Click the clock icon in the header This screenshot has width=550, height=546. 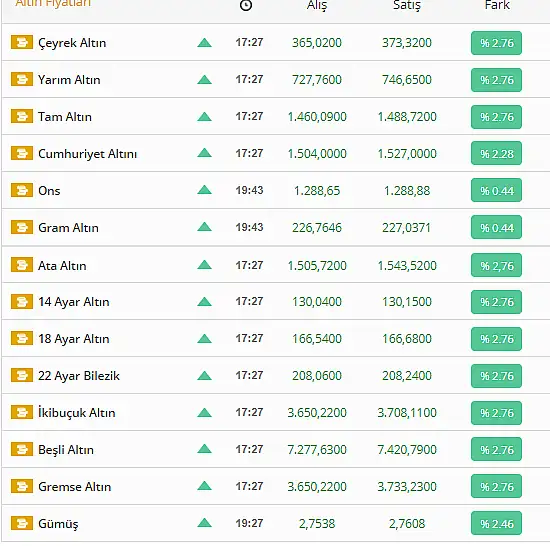246,5
